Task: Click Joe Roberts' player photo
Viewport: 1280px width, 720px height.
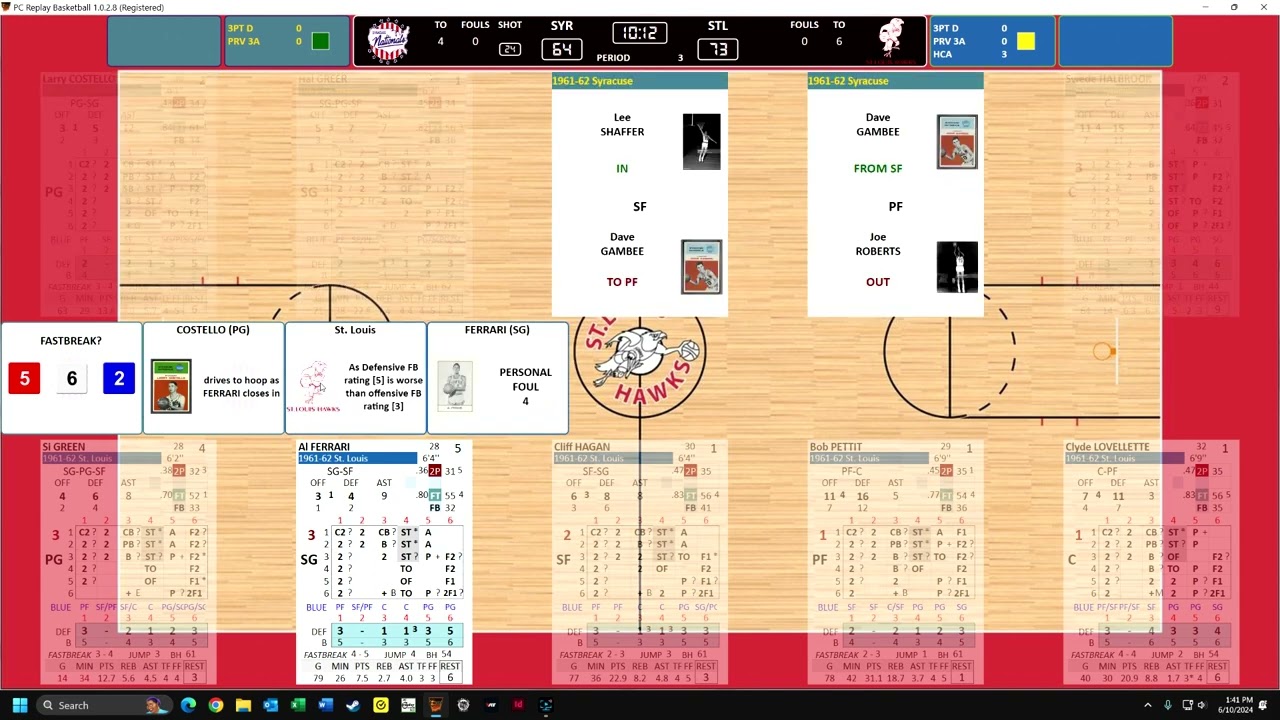Action: pyautogui.click(x=957, y=267)
